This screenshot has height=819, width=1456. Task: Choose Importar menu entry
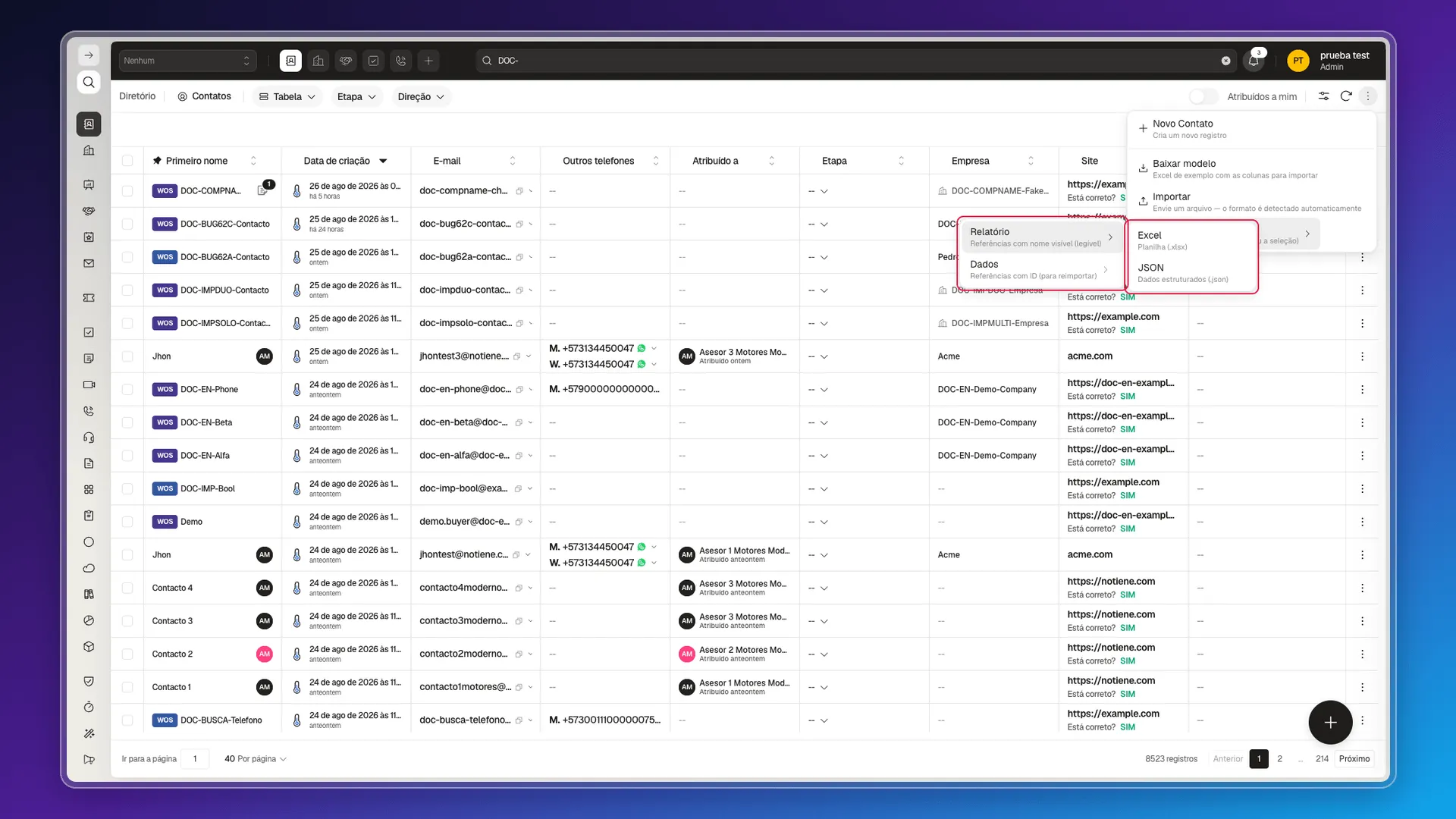click(x=1251, y=202)
